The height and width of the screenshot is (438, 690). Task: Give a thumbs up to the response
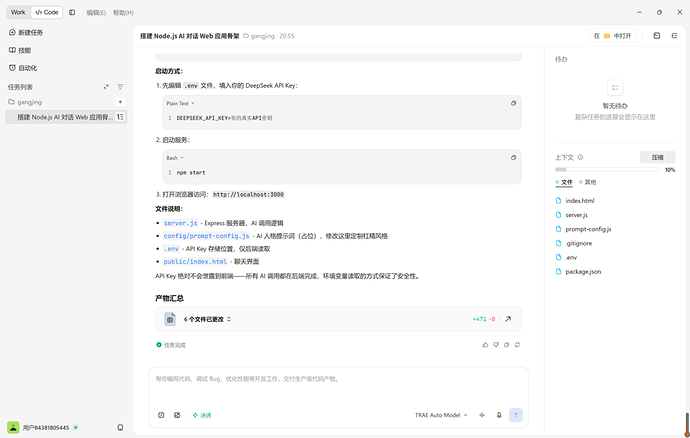(x=485, y=345)
